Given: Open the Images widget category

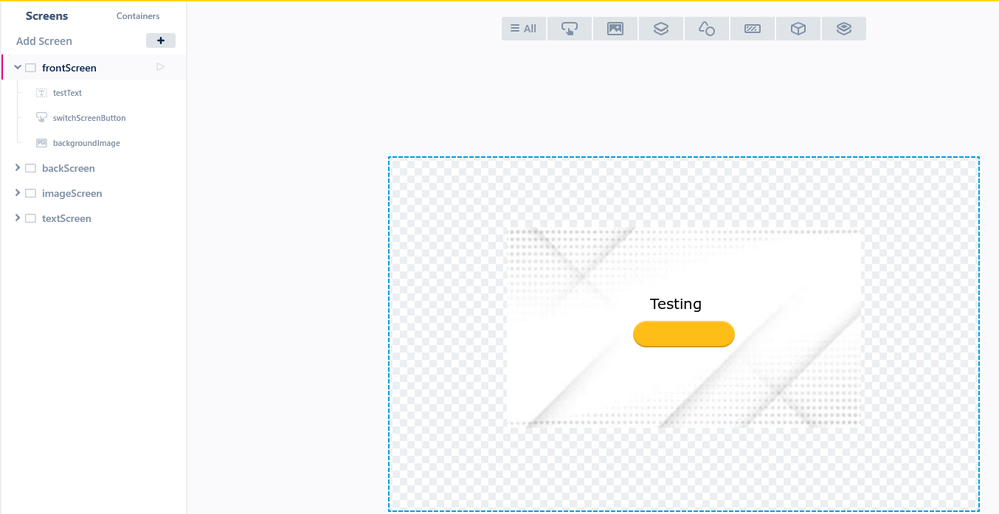Looking at the screenshot, I should 615,29.
